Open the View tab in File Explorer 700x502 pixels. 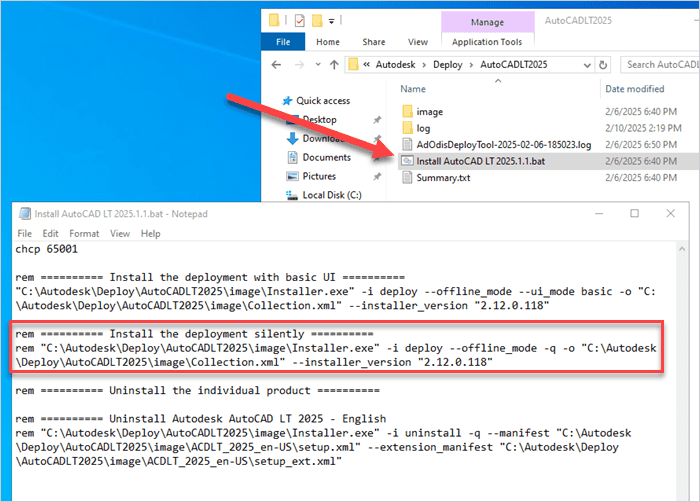pos(417,42)
